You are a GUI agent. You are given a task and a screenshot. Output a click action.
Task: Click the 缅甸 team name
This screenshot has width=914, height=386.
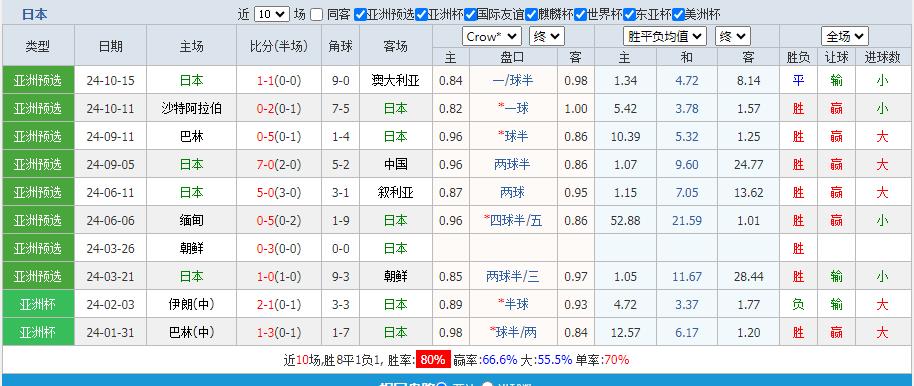(x=192, y=220)
